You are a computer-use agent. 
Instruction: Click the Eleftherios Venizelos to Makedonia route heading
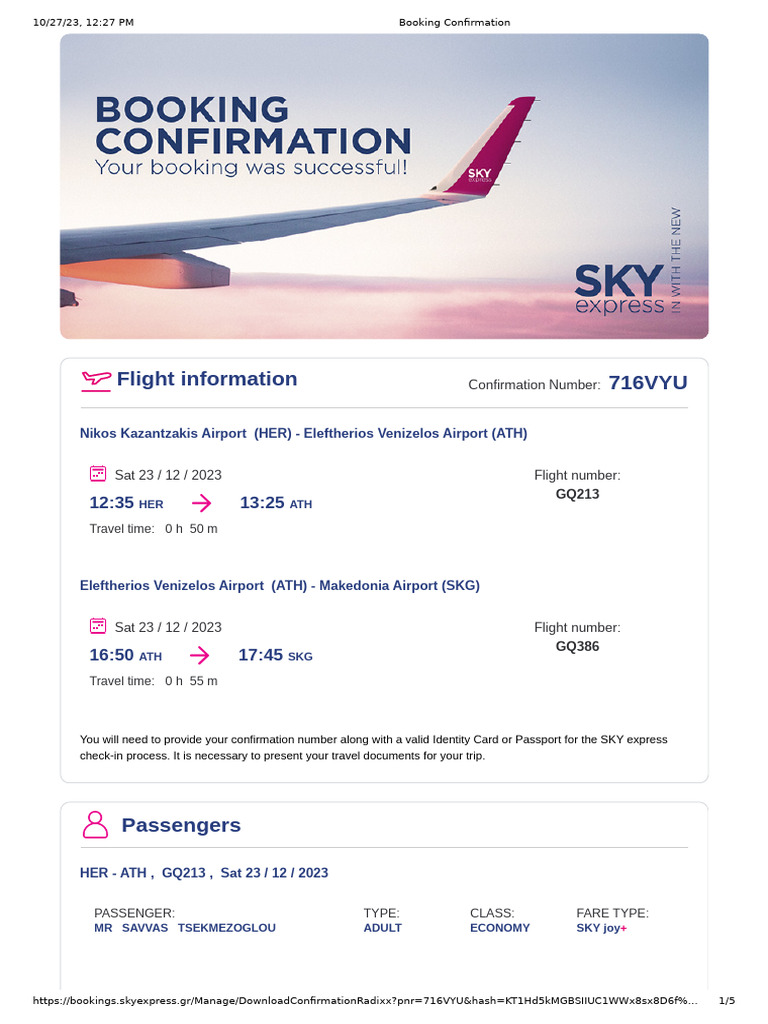(279, 585)
